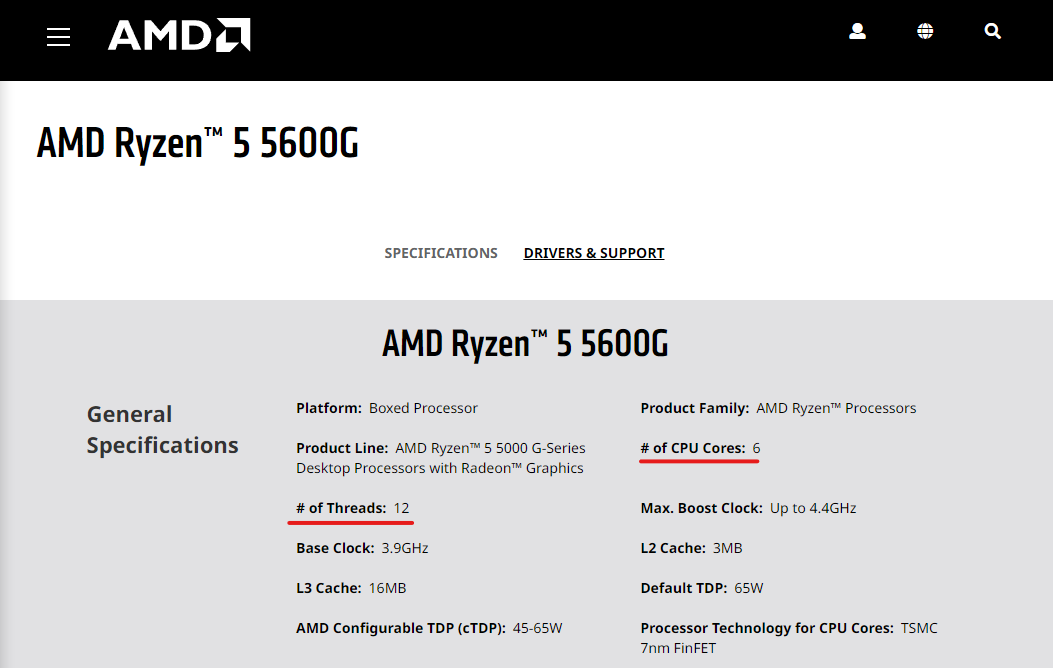Viewport: 1053px width, 668px height.
Task: Click the Max. Boost Clock value
Action: click(x=813, y=508)
